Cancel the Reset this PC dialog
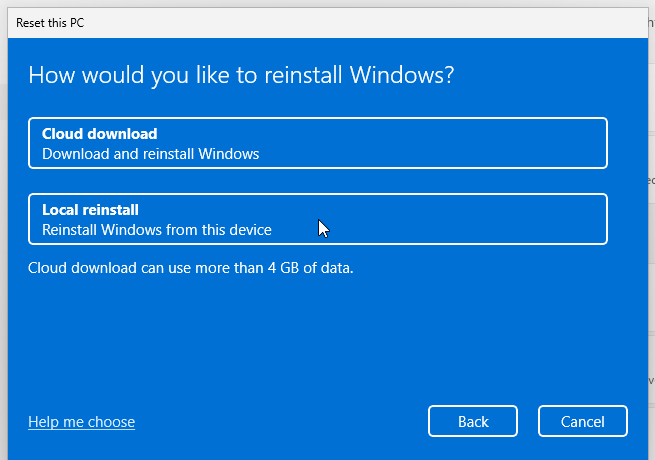The width and height of the screenshot is (655, 460). (583, 421)
